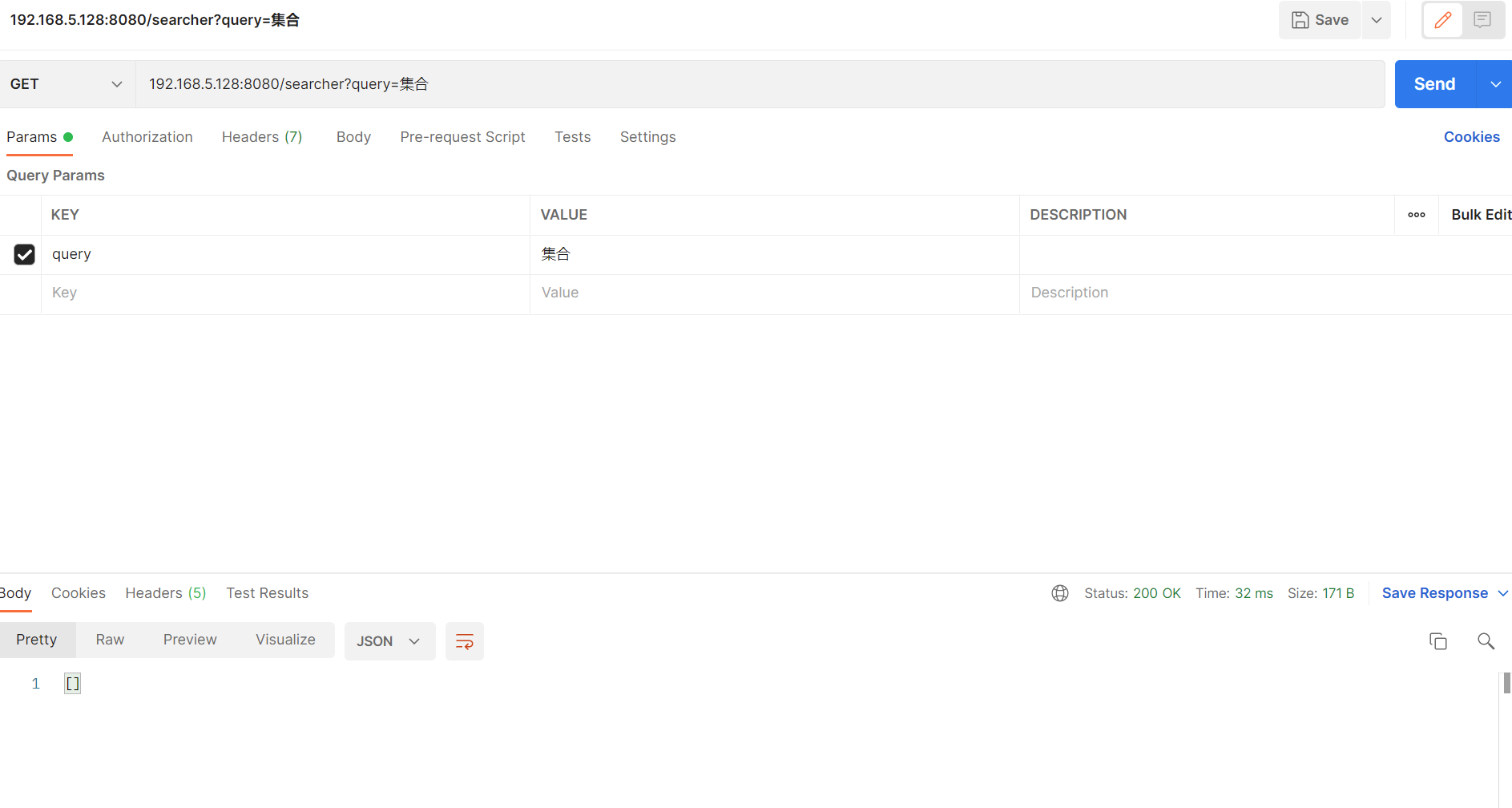
Task: Click the Query Params heading
Action: coord(55,176)
